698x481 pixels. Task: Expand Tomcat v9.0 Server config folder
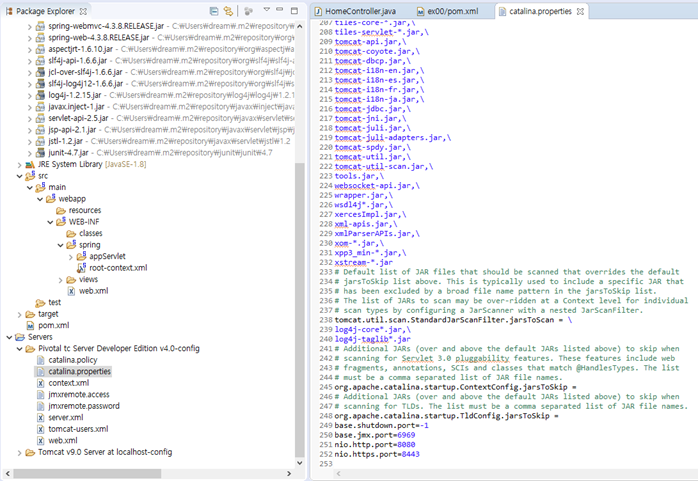19,453
